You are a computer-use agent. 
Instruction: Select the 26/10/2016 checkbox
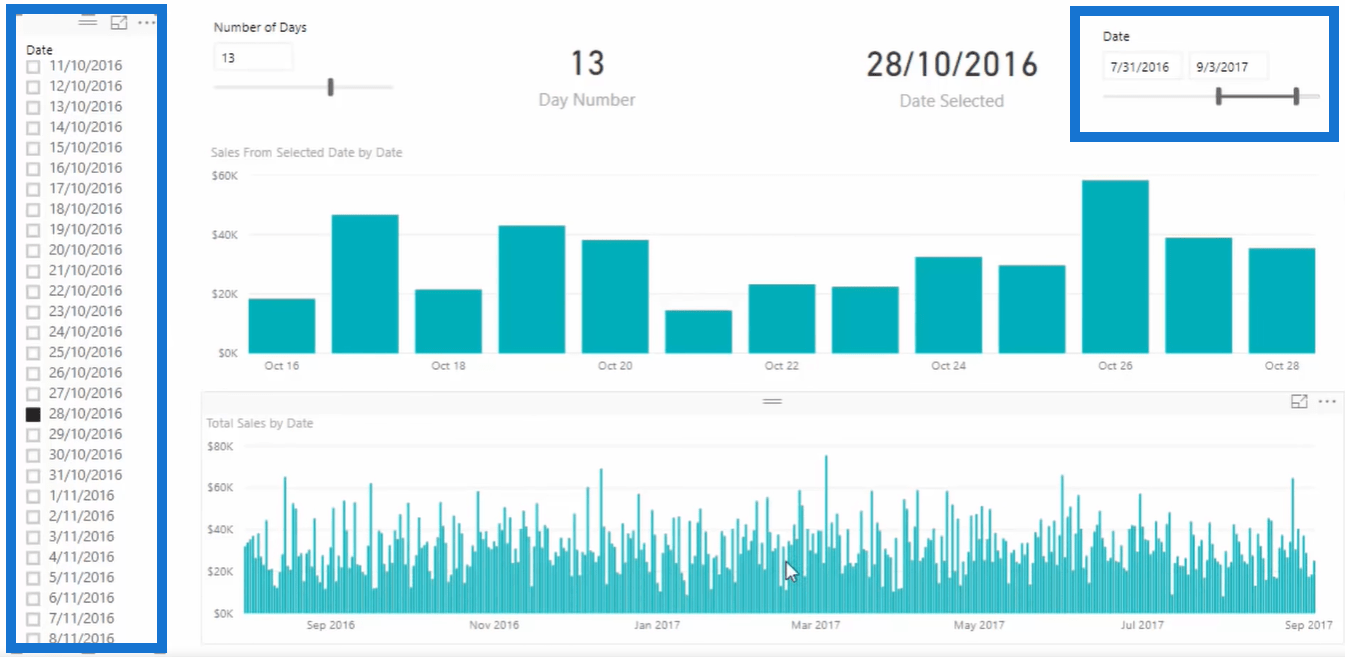[33, 374]
